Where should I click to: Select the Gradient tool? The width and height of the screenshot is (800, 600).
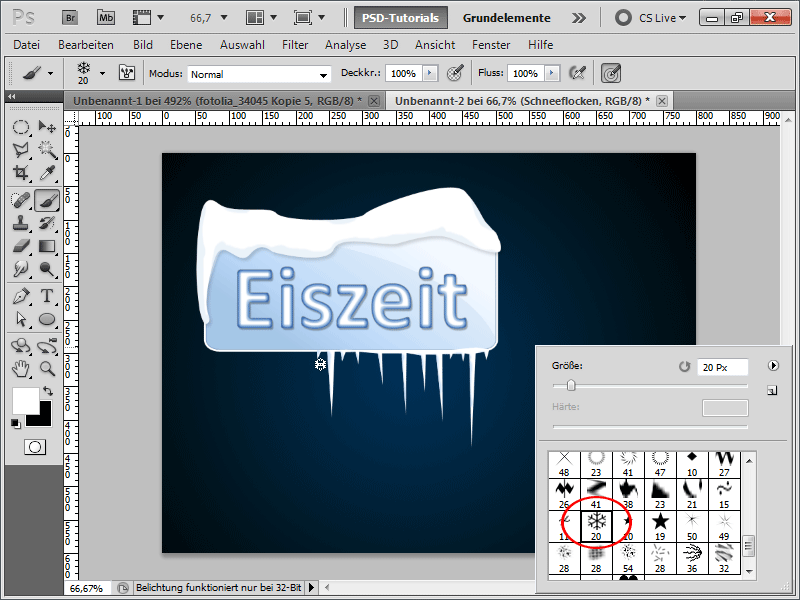coord(47,246)
